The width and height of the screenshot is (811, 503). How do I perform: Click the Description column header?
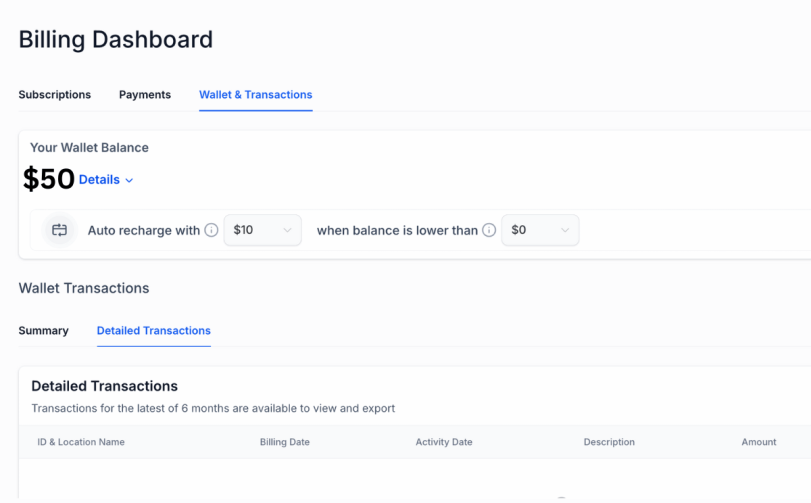(609, 442)
